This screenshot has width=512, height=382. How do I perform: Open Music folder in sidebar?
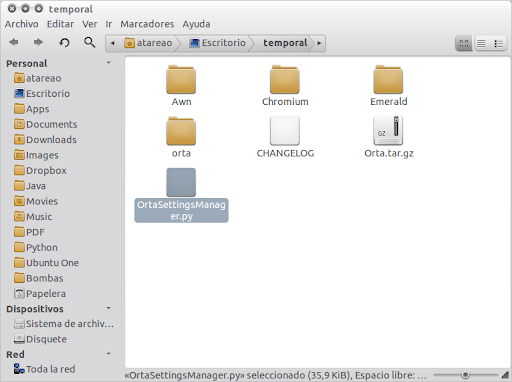pos(33,216)
